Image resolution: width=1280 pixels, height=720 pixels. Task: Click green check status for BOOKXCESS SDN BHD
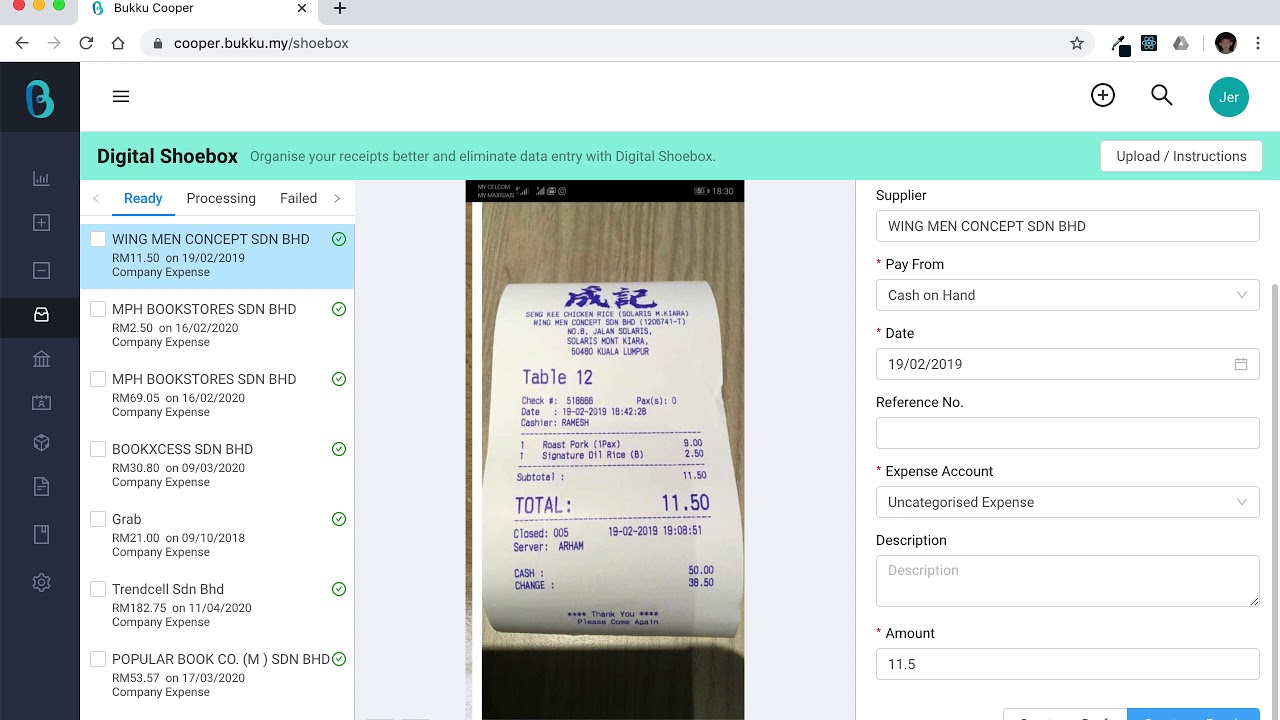[339, 449]
